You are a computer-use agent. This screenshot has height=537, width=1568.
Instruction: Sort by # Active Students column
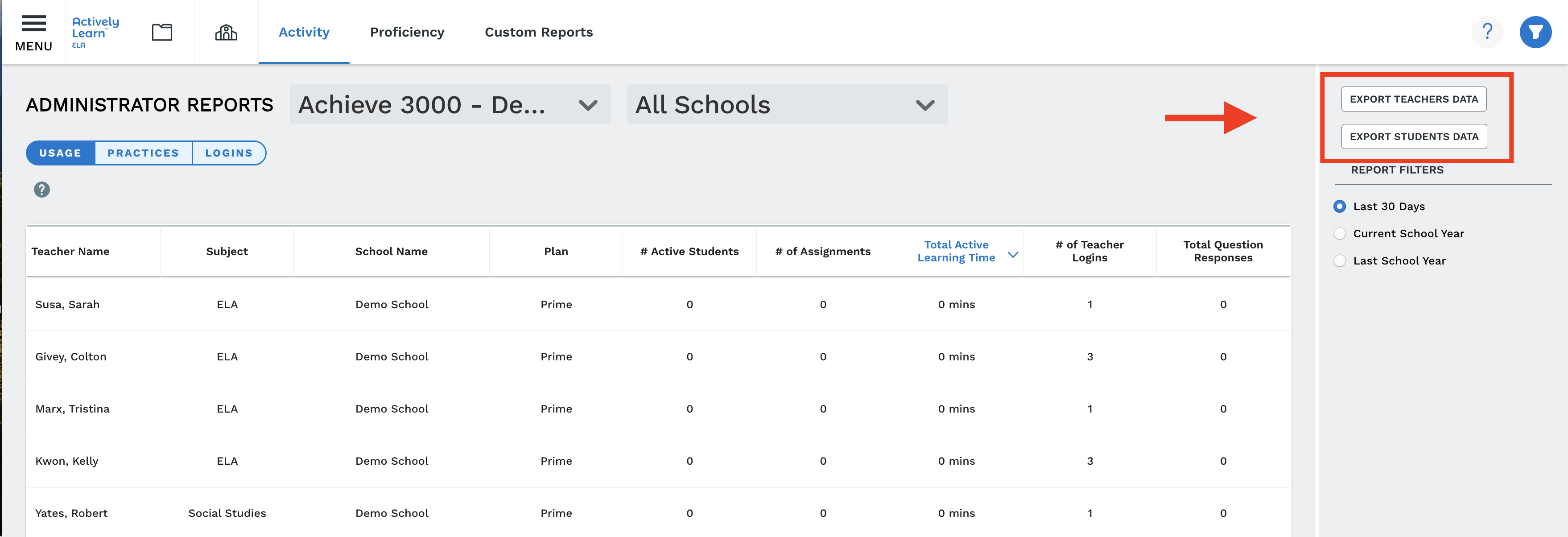pos(689,252)
